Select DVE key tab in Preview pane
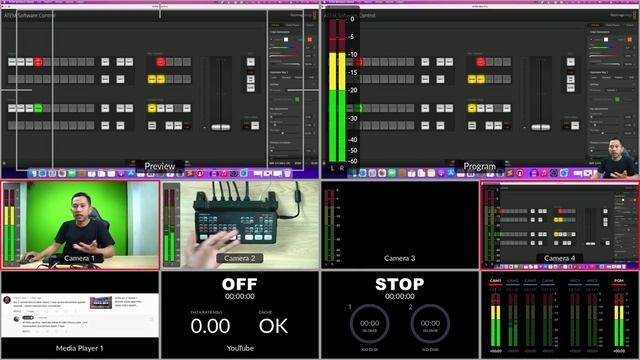 (311, 78)
